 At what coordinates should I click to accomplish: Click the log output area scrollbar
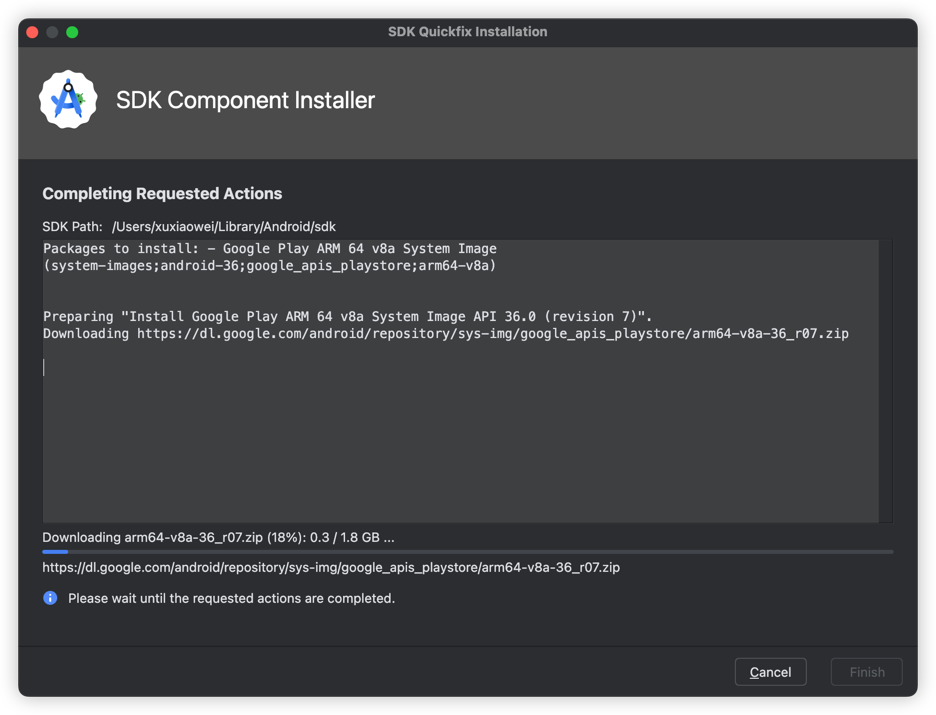885,380
